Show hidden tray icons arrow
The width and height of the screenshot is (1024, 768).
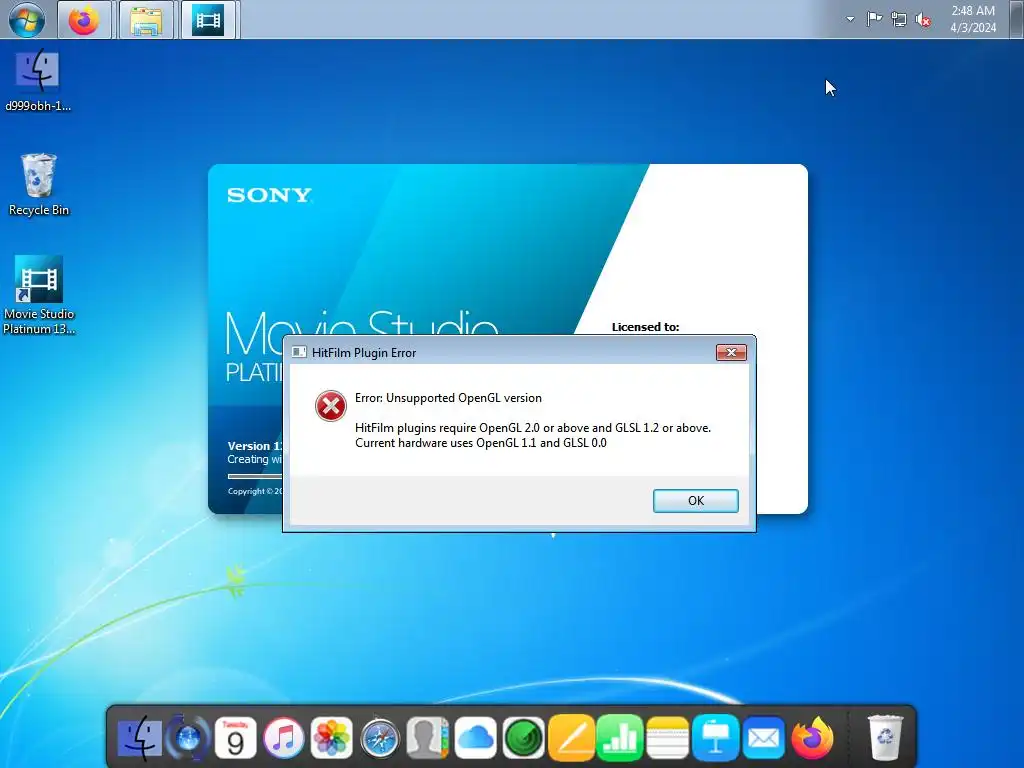point(850,19)
